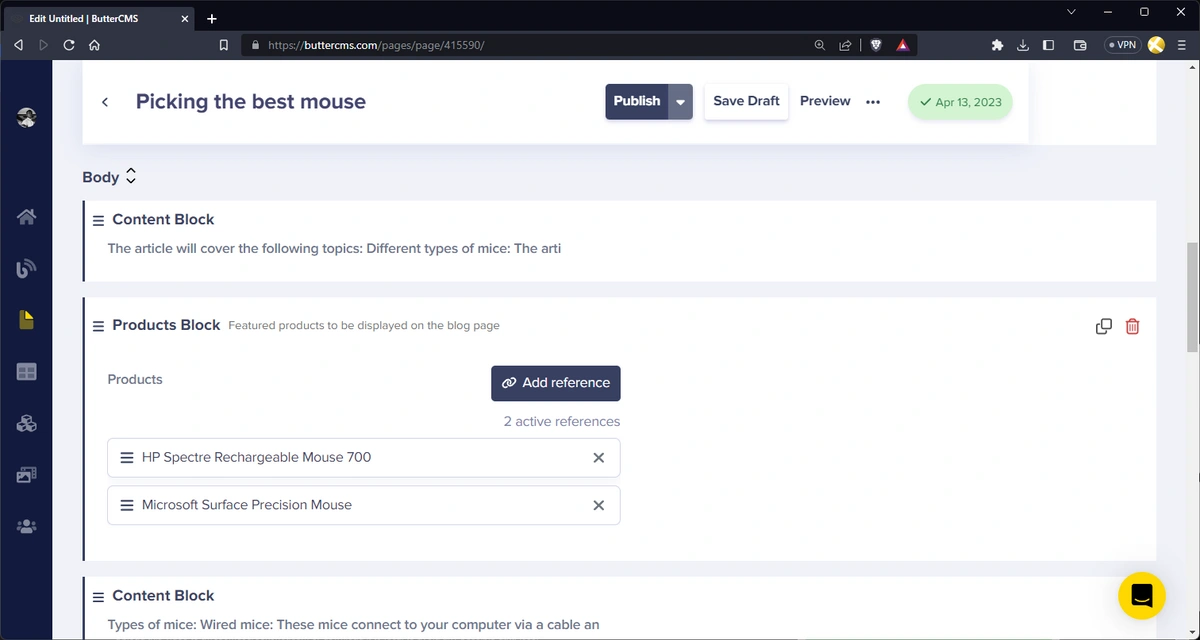The image size is (1200, 640).
Task: Open browser extensions puzzle icon
Action: pyautogui.click(x=997, y=45)
